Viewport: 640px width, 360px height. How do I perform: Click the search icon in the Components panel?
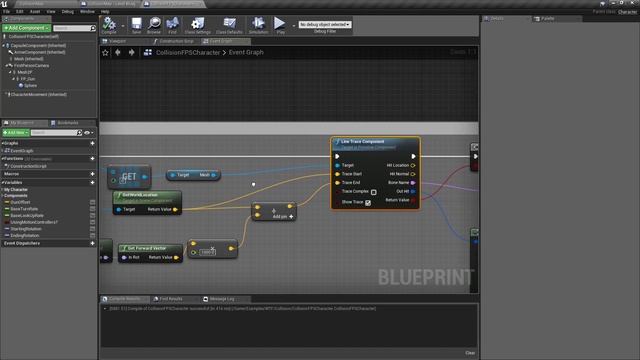pos(93,28)
